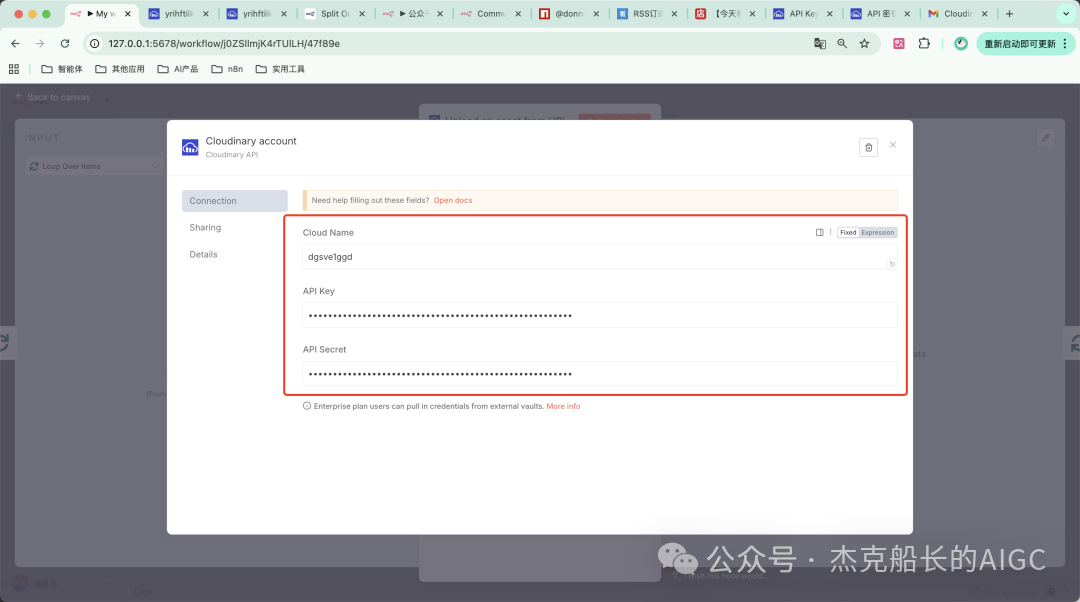Select the Connection tab in the sidebar
The height and width of the screenshot is (602, 1080).
point(234,200)
